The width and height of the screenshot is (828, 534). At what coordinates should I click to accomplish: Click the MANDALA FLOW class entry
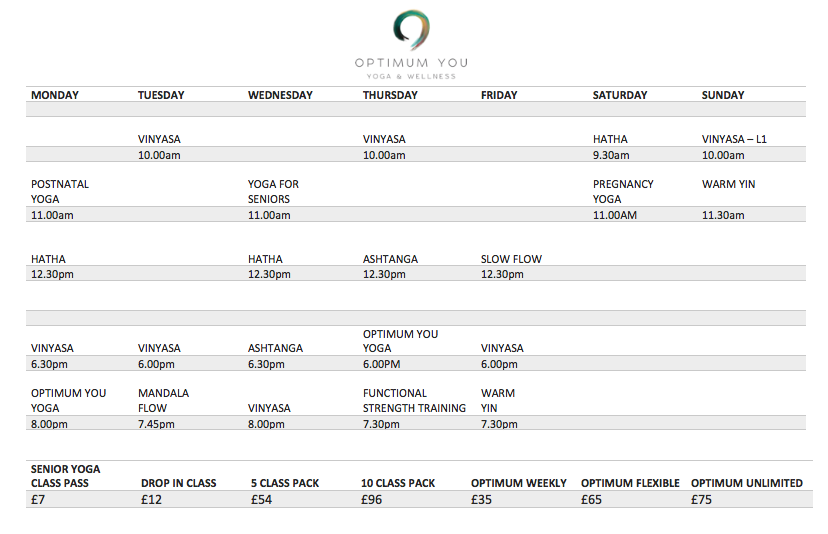(163, 400)
